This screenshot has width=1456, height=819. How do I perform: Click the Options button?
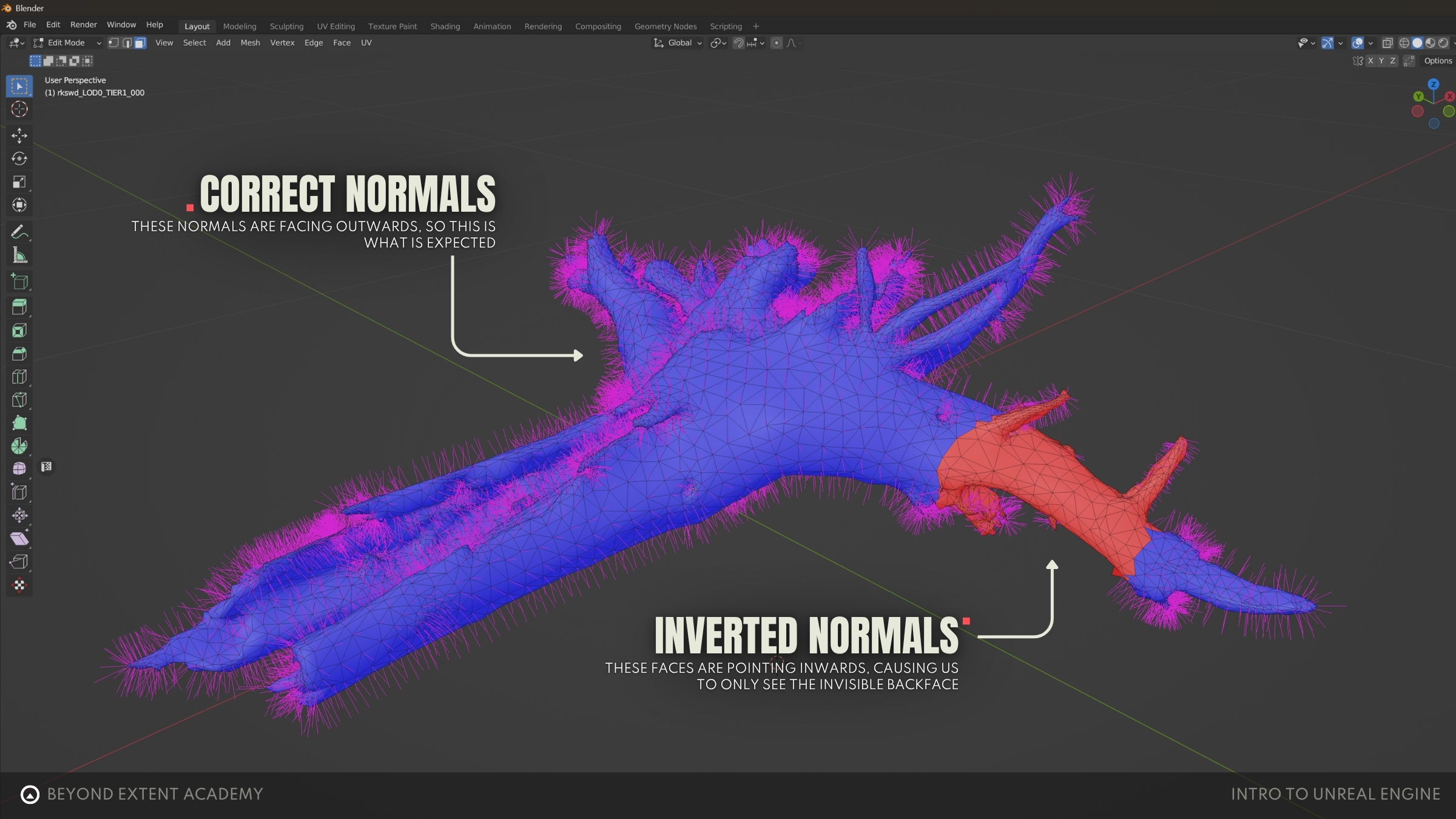point(1438,61)
